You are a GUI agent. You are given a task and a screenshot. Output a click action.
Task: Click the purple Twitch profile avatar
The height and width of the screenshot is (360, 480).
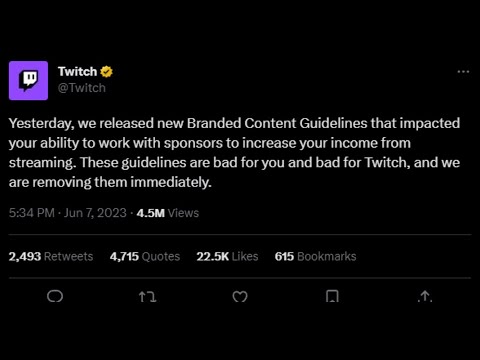(x=28, y=80)
